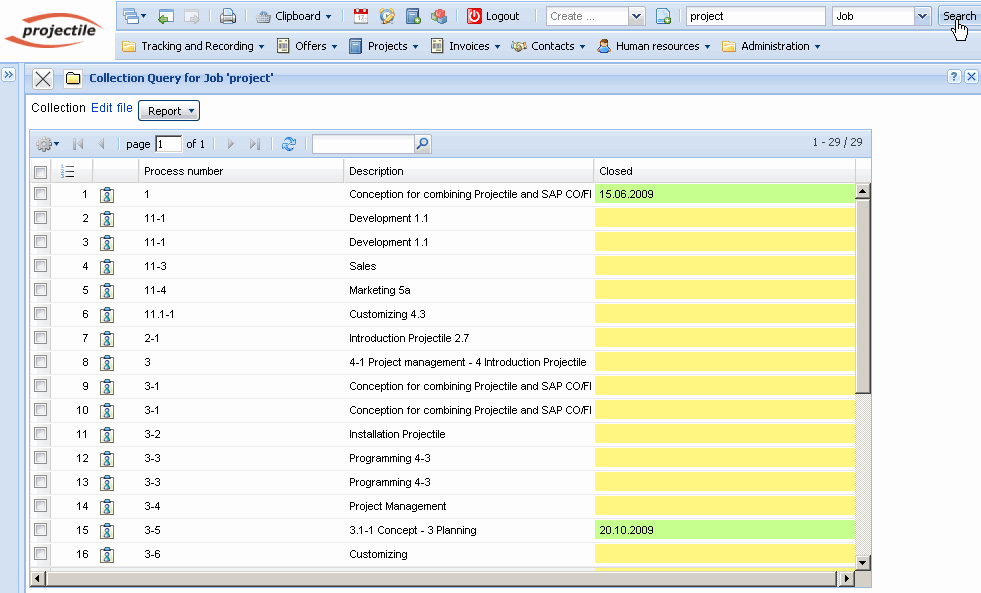Click the Edit file link
Image resolution: width=981 pixels, height=593 pixels.
pos(111,108)
